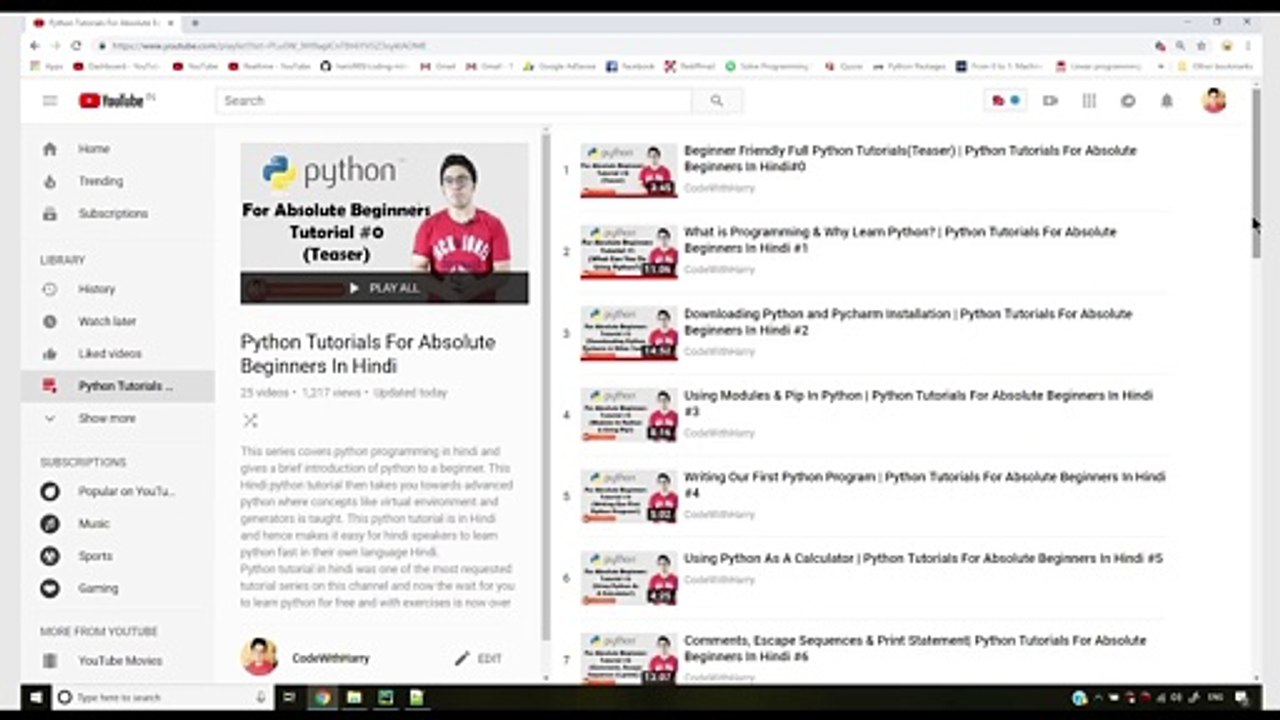Open the notifications bell
Screen dimensions: 1280x720
(x=1166, y=100)
